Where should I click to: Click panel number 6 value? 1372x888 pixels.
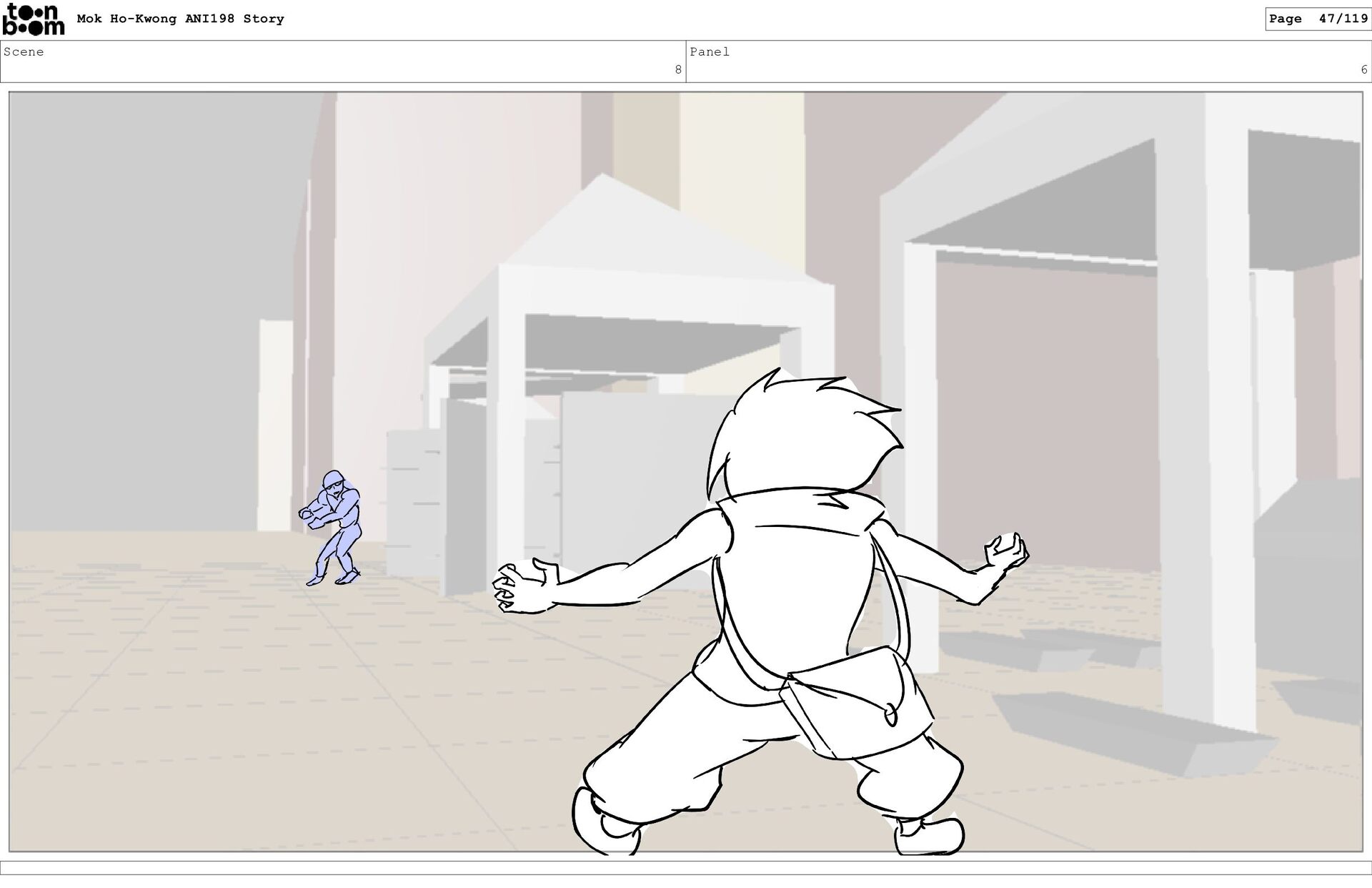click(1363, 70)
